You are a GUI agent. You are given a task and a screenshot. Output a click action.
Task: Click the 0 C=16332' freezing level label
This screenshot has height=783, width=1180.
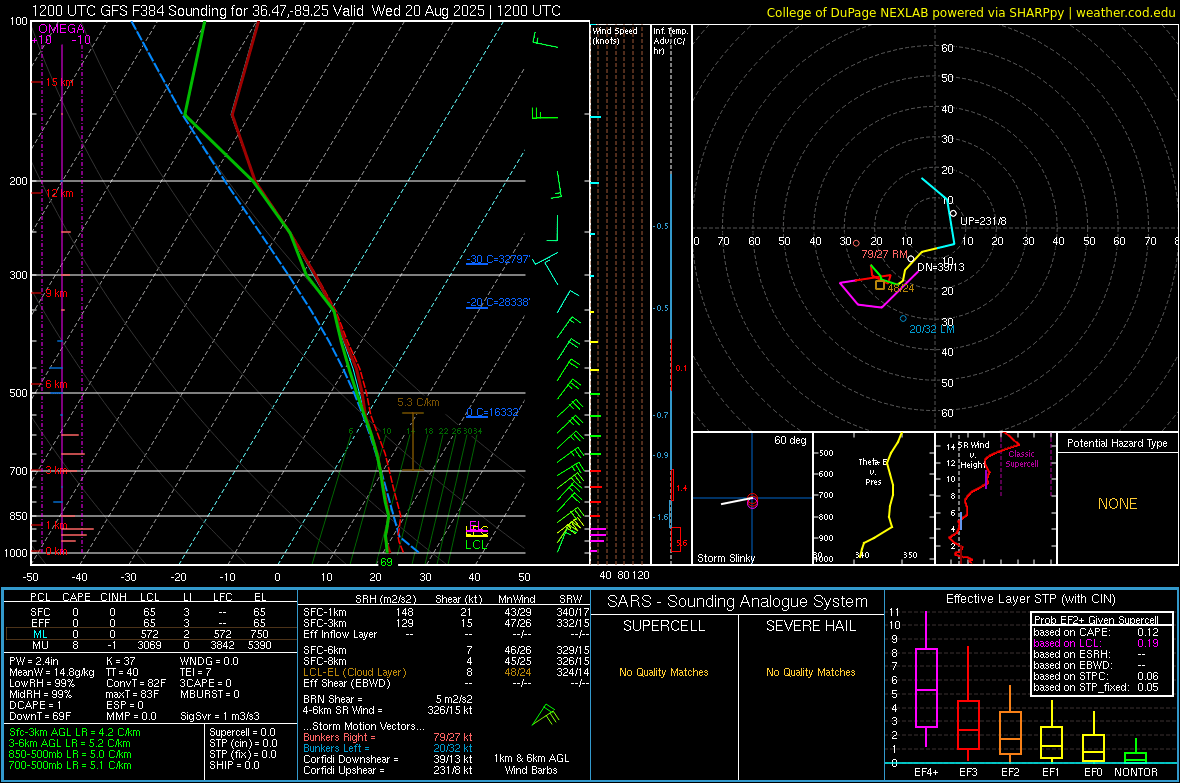click(x=493, y=413)
